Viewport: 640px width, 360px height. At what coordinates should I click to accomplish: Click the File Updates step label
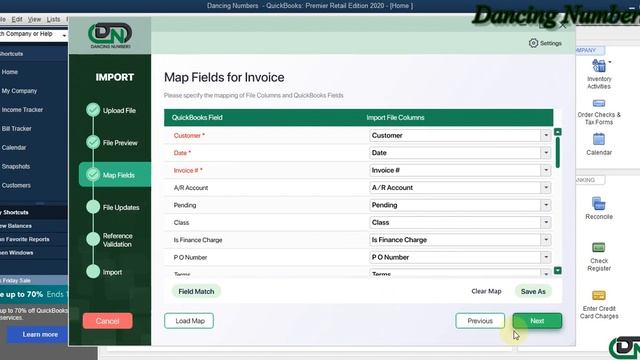[x=121, y=207]
